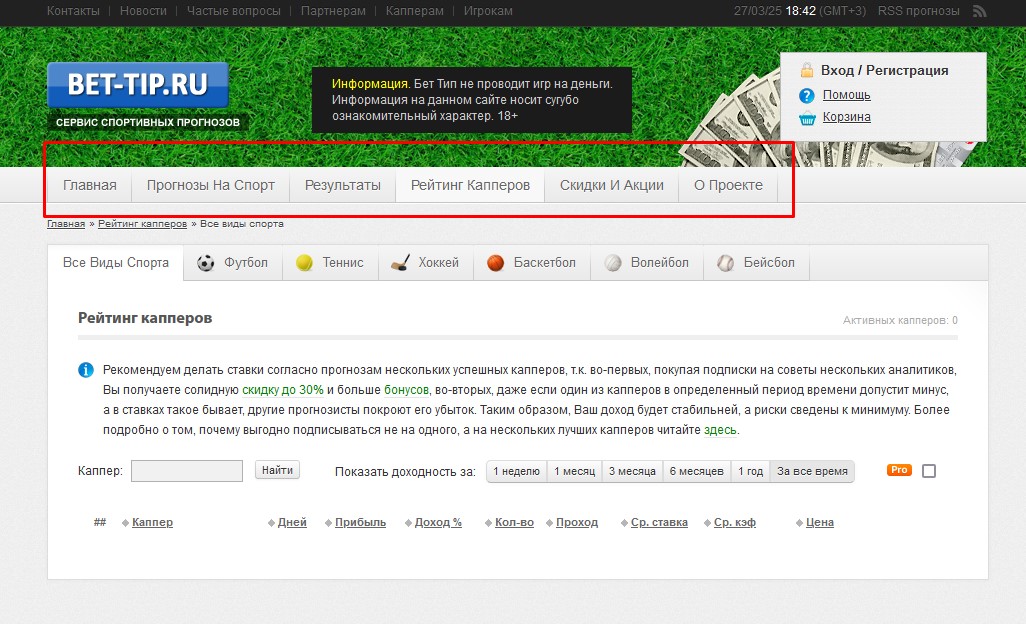Select the basketball Баскетбол icon

tap(495, 263)
